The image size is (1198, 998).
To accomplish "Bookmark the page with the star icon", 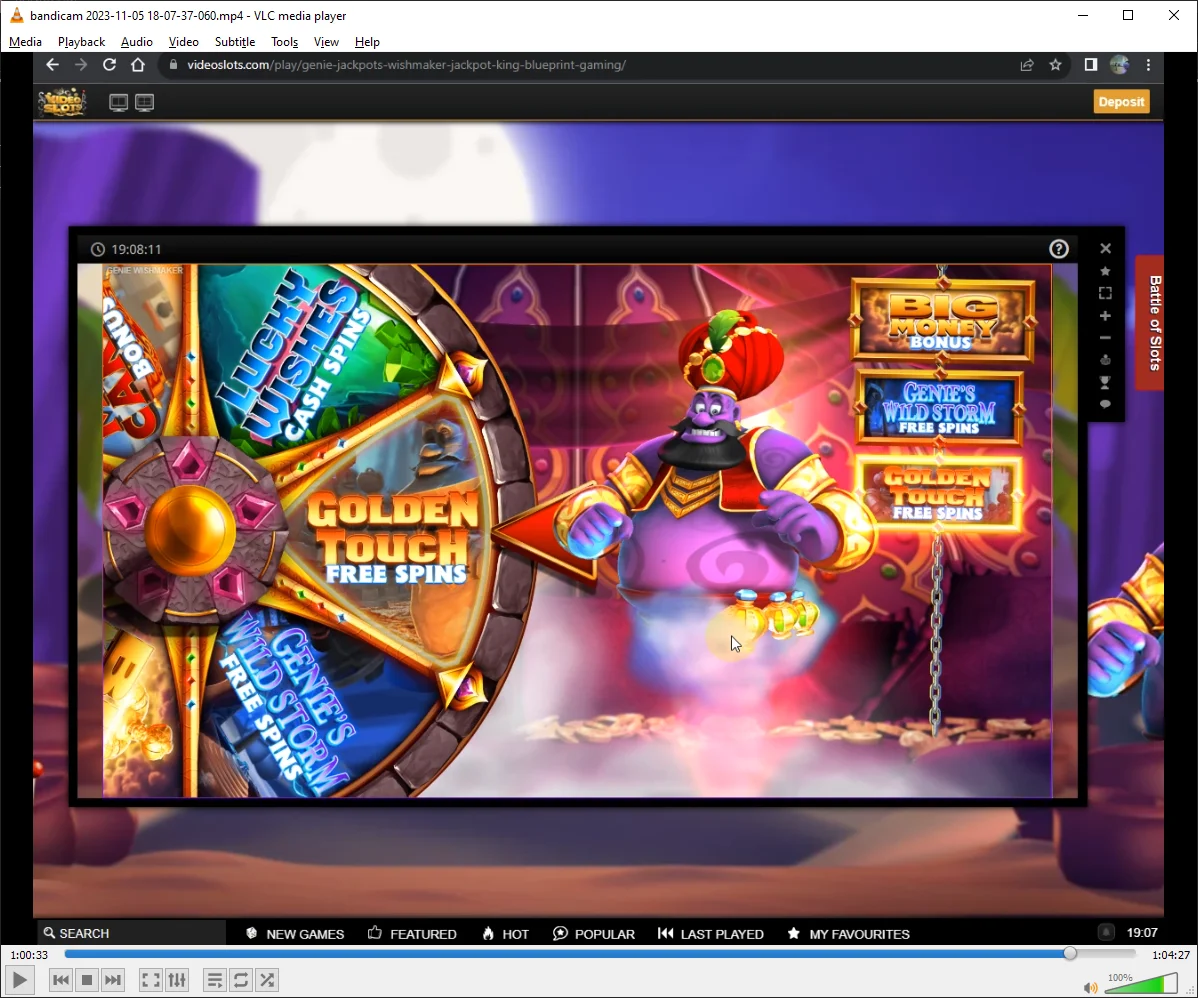I will [1055, 65].
